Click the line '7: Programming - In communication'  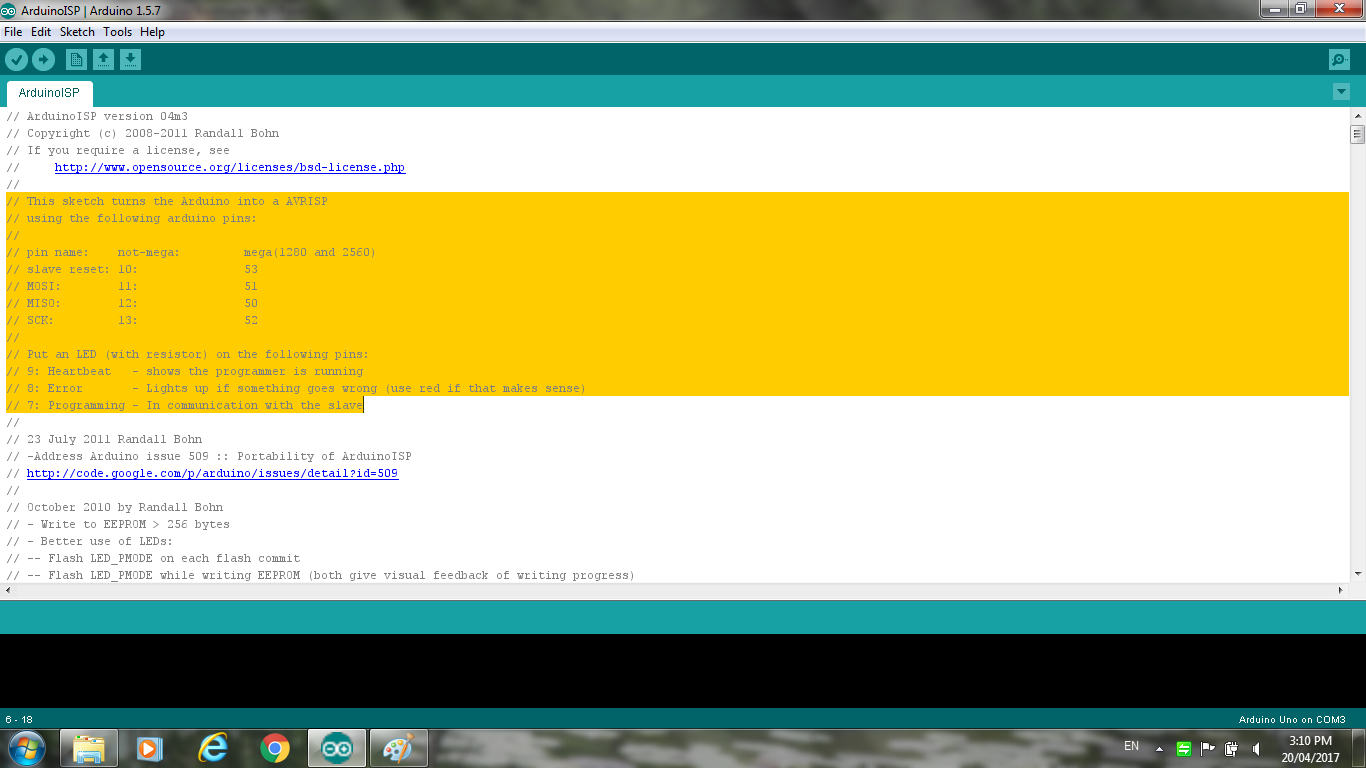[x=185, y=405]
